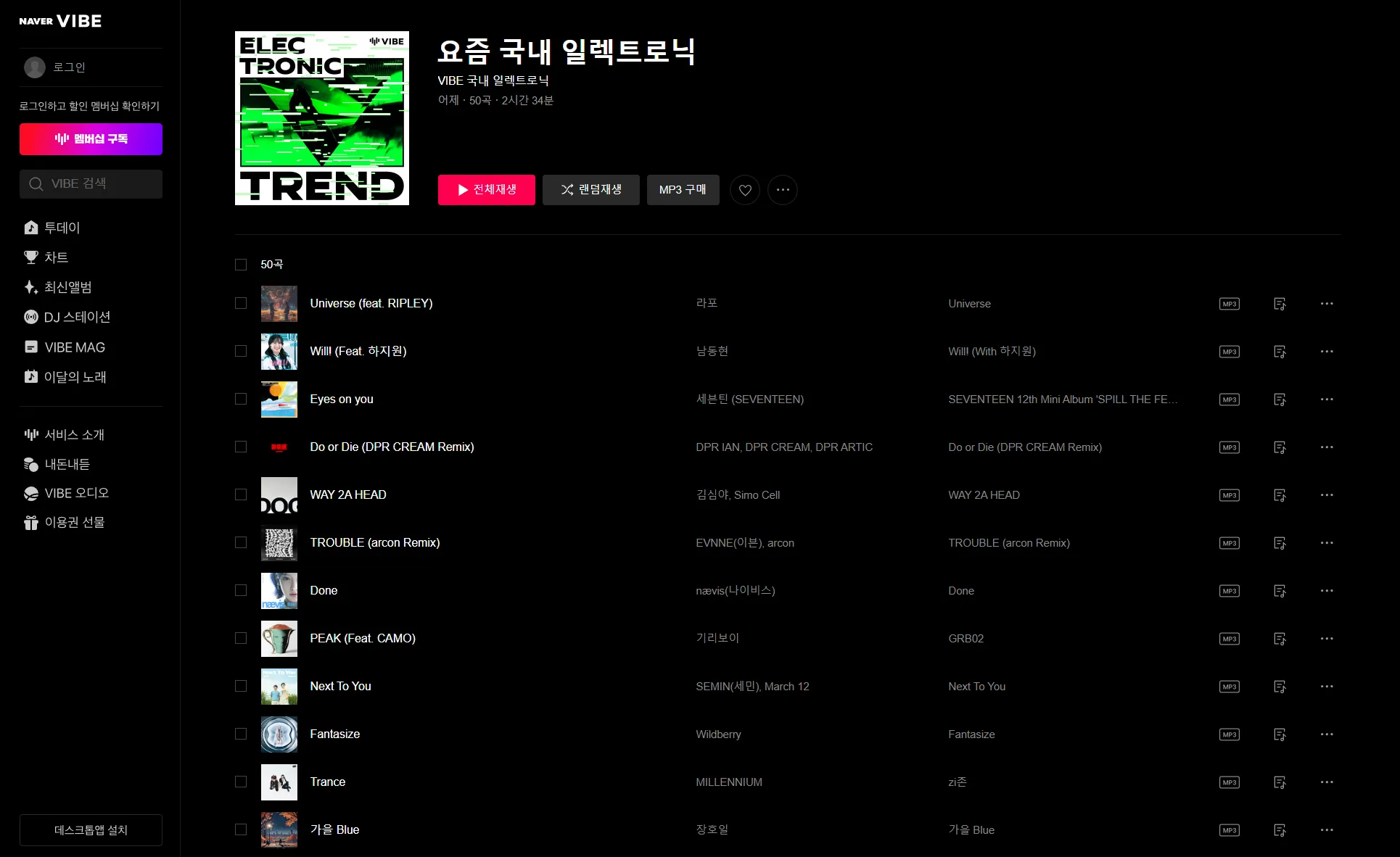Open 최신앨범 in the sidebar
The image size is (1400, 857).
pos(58,287)
